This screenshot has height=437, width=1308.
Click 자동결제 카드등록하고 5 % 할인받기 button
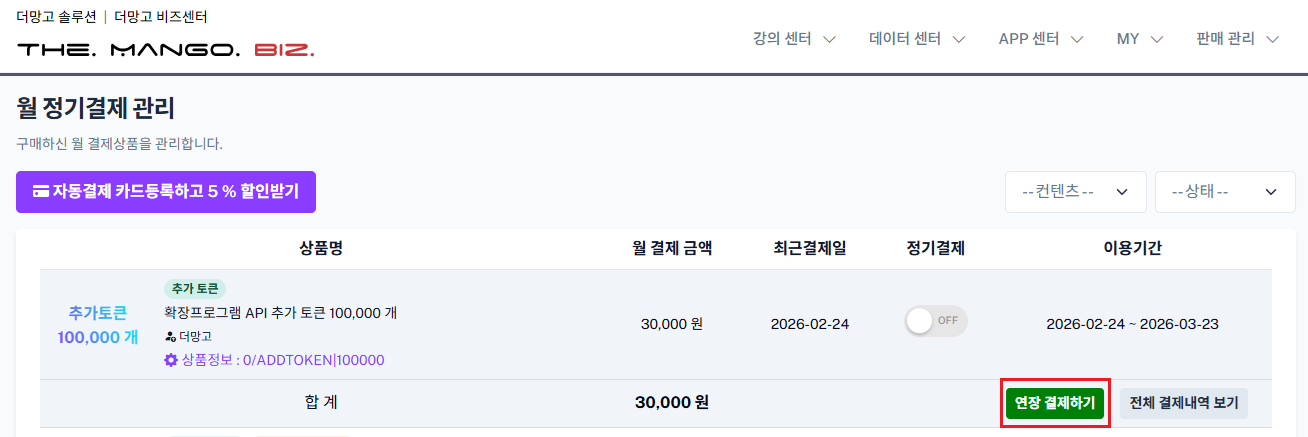click(x=165, y=191)
